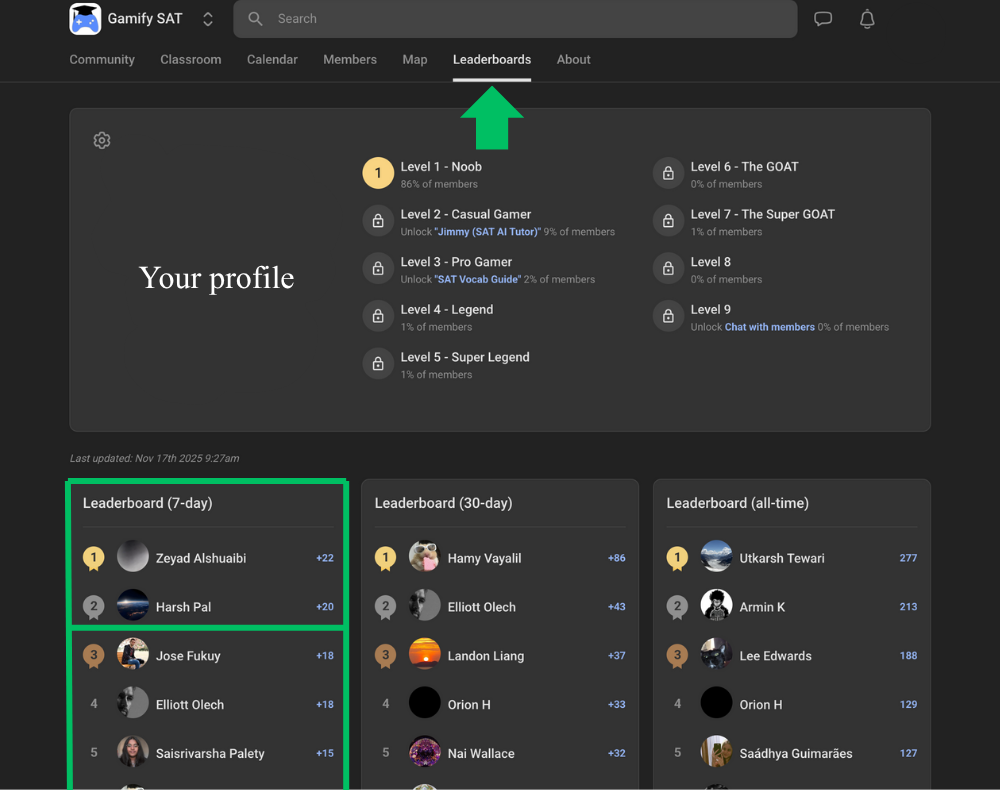Open the notifications bell
Viewport: 1000px width, 790px height.
[867, 19]
